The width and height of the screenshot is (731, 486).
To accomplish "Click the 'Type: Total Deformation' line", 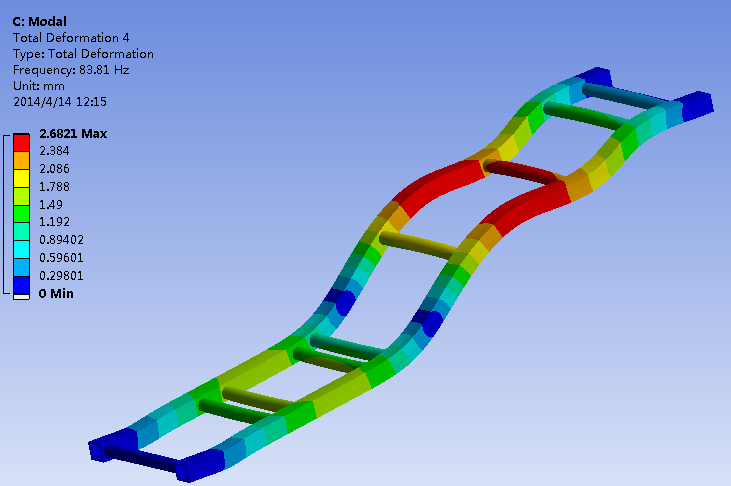I will coord(83,54).
